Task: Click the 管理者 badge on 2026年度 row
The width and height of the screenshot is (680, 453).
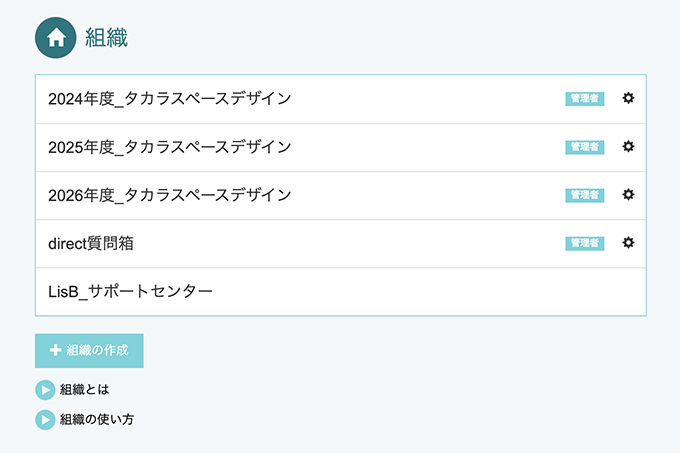Action: (584, 195)
